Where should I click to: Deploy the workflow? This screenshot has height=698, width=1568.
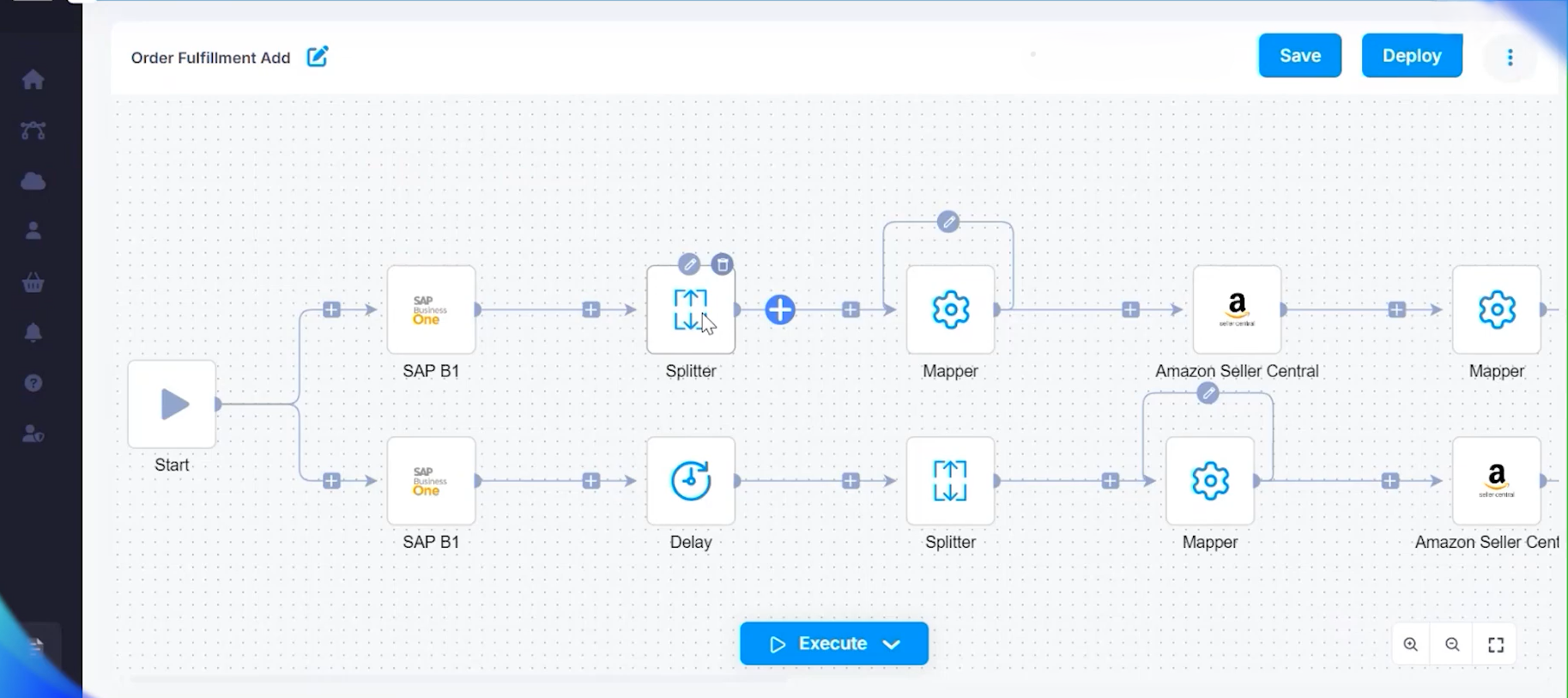coord(1412,56)
